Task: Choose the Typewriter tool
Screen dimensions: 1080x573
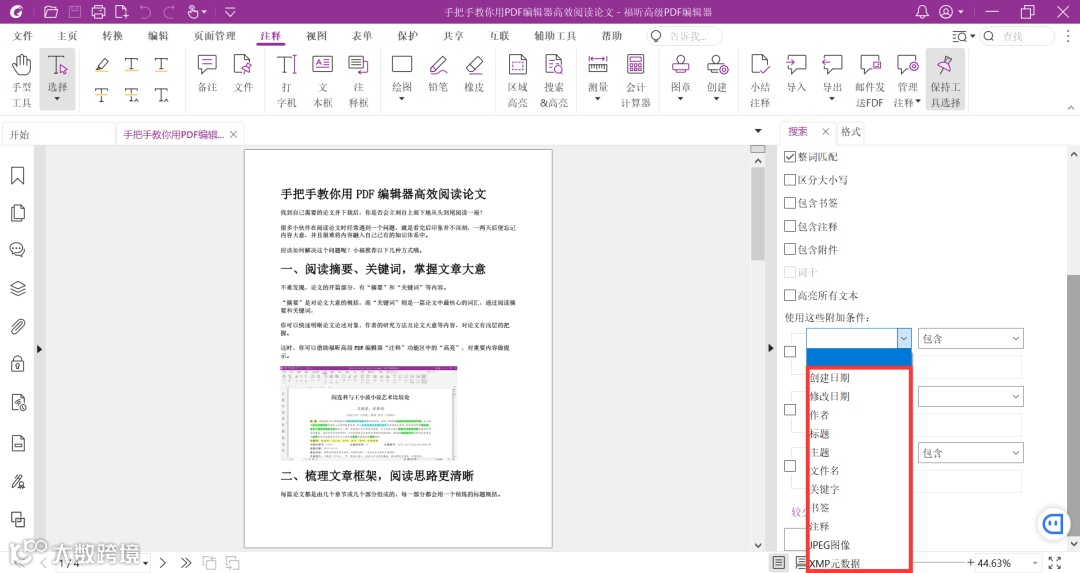Action: (x=287, y=81)
